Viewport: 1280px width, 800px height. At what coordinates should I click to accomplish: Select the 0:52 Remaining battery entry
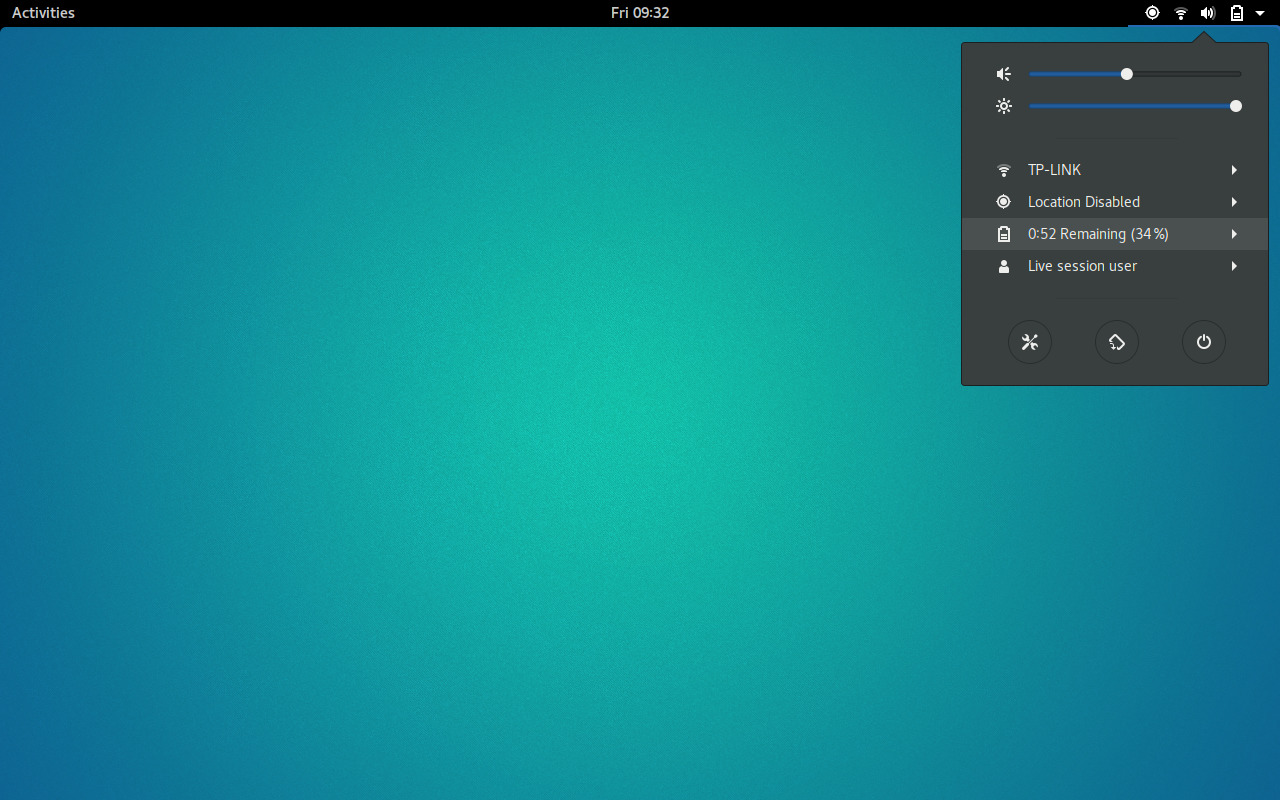click(x=1098, y=234)
